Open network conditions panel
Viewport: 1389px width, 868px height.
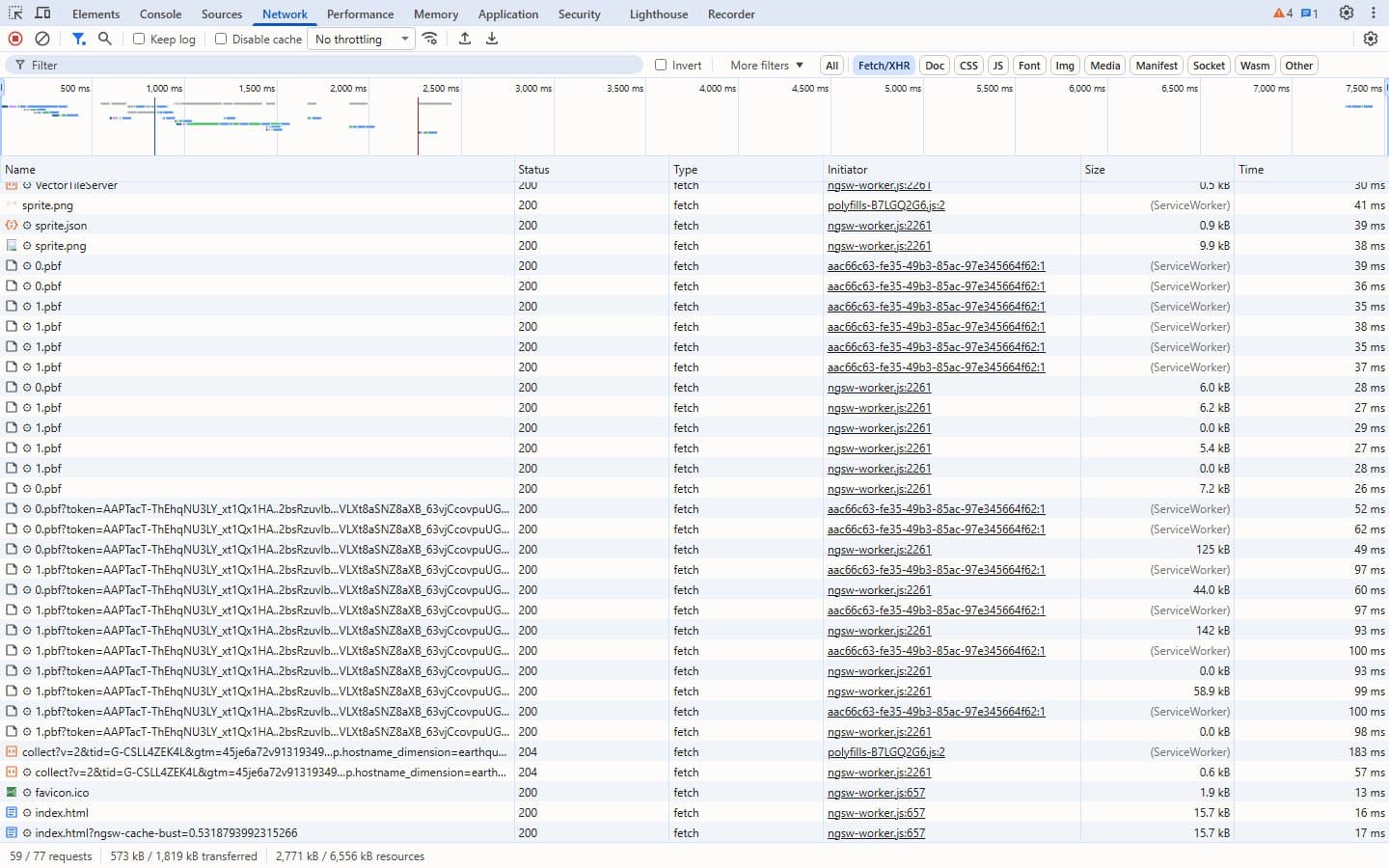[x=430, y=39]
